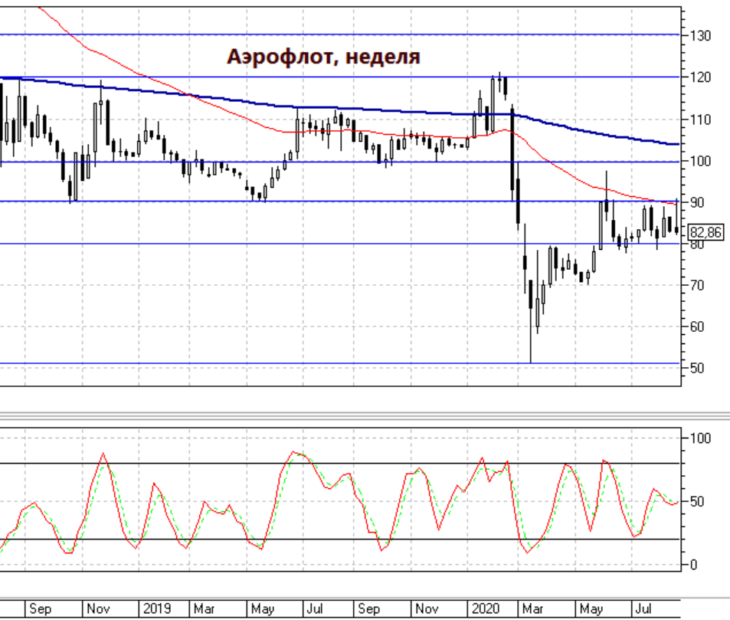Click price axis value 50 on main chart

click(697, 368)
